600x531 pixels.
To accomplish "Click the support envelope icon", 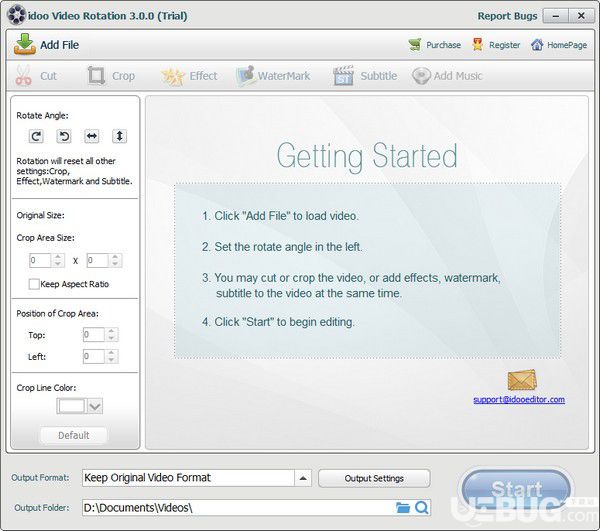I will tap(522, 380).
